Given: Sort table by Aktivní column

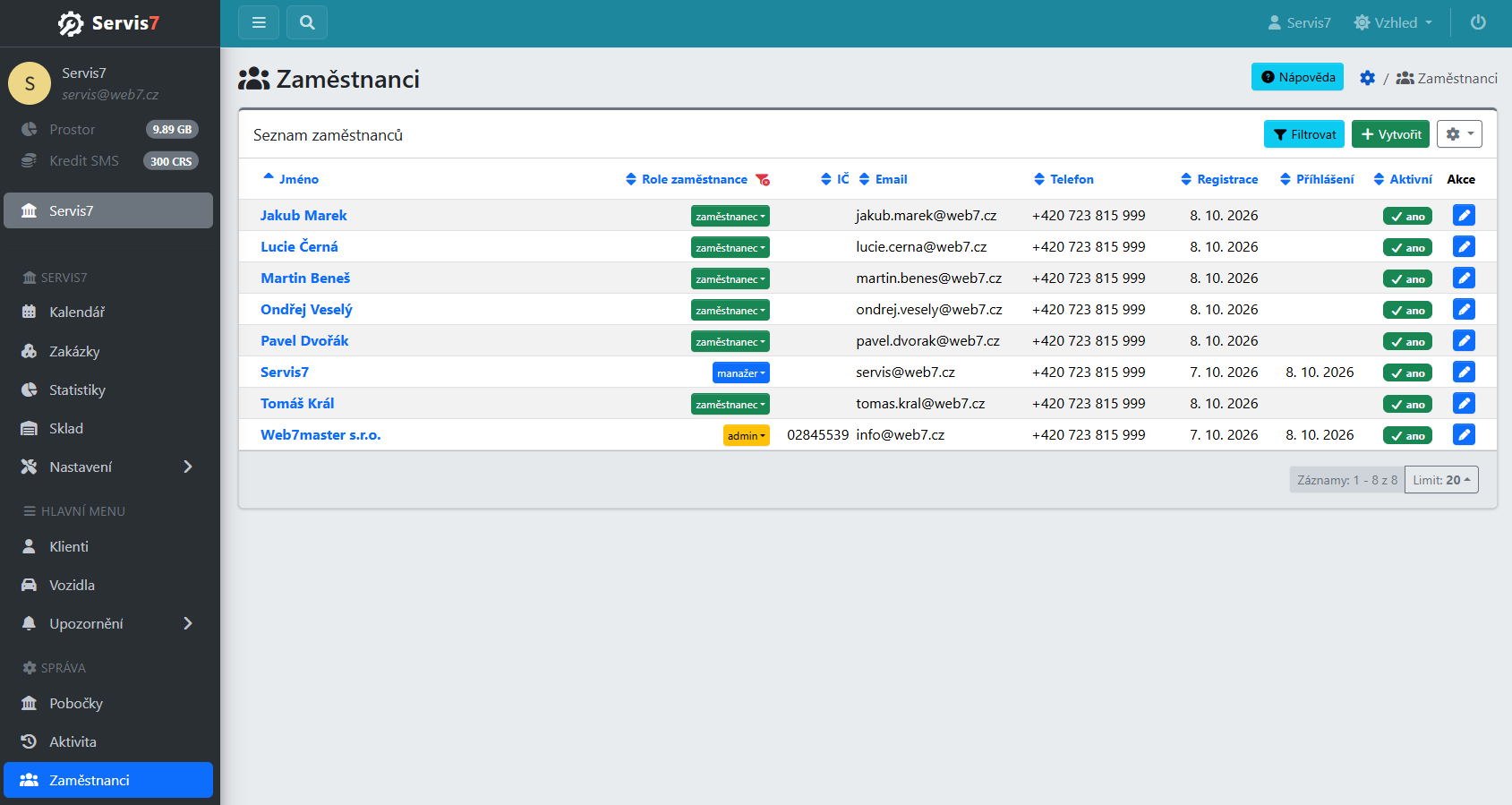Looking at the screenshot, I should pos(1403,179).
